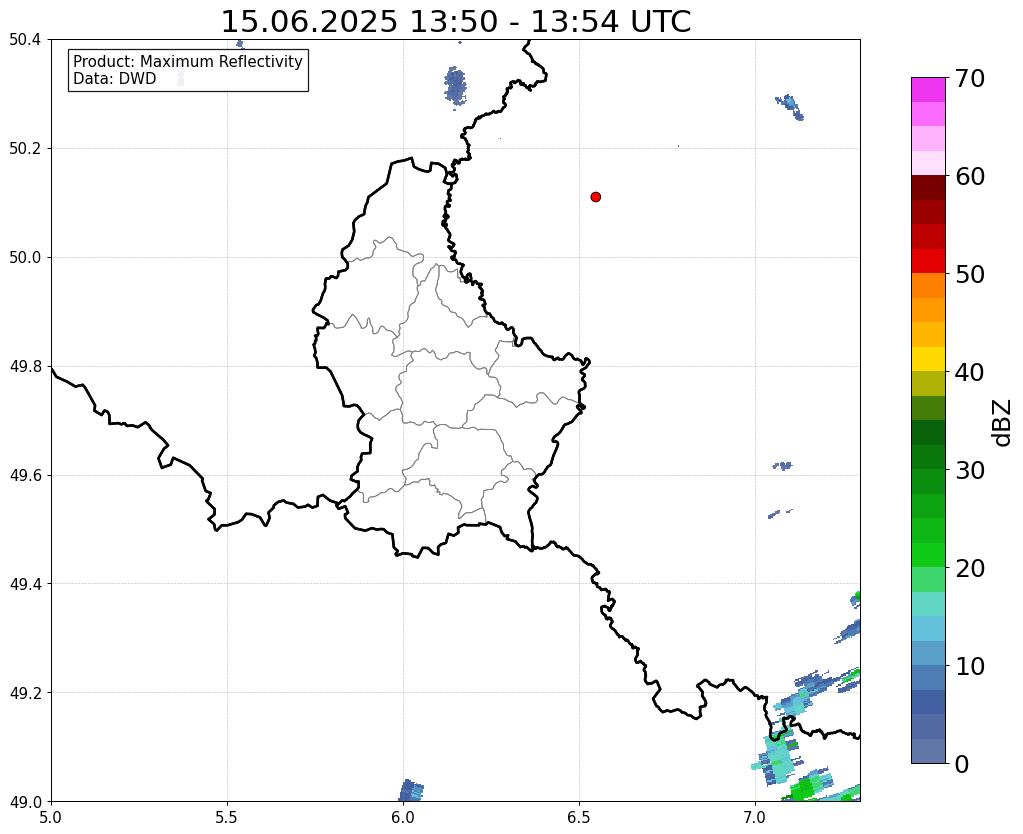Click the latitude label 50.4

25,40
